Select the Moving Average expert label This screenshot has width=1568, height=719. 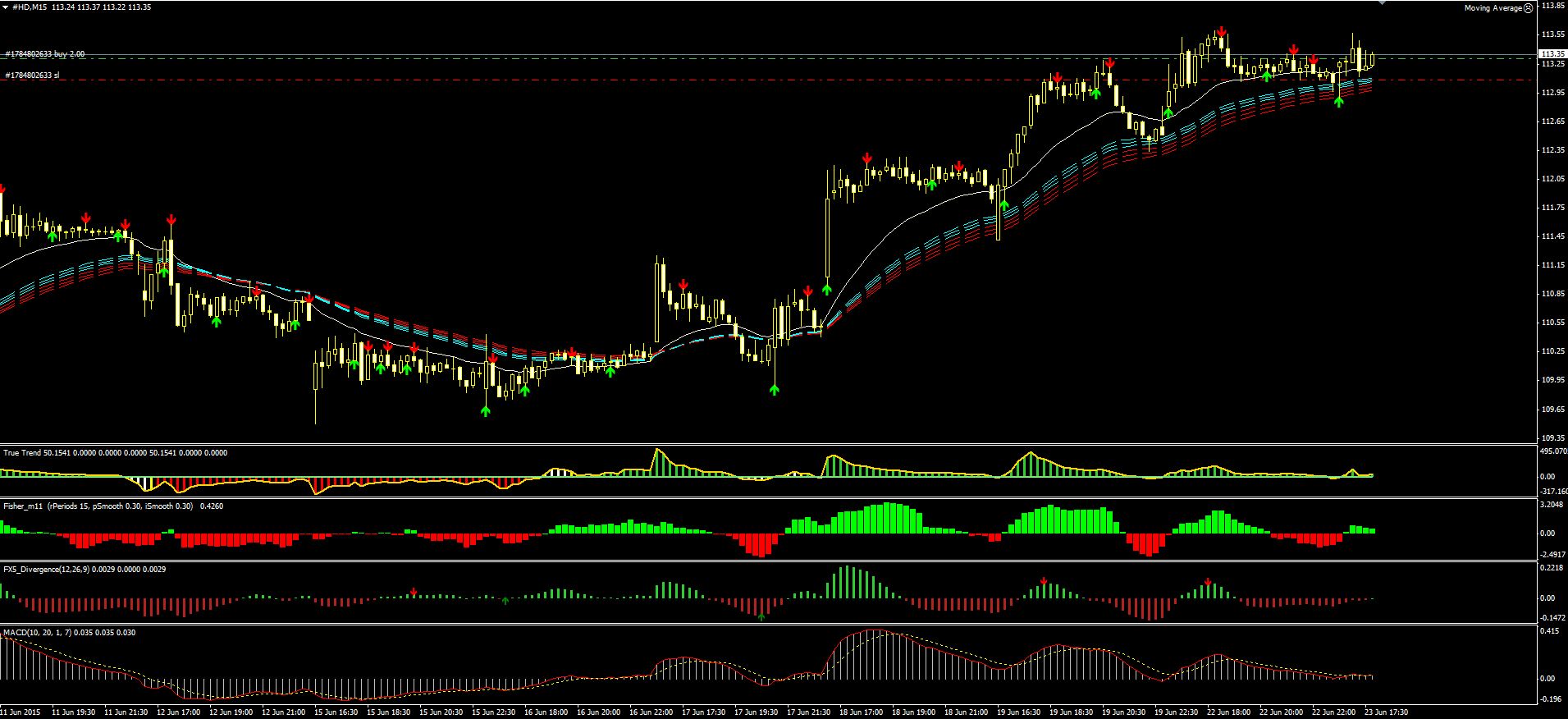[1493, 8]
